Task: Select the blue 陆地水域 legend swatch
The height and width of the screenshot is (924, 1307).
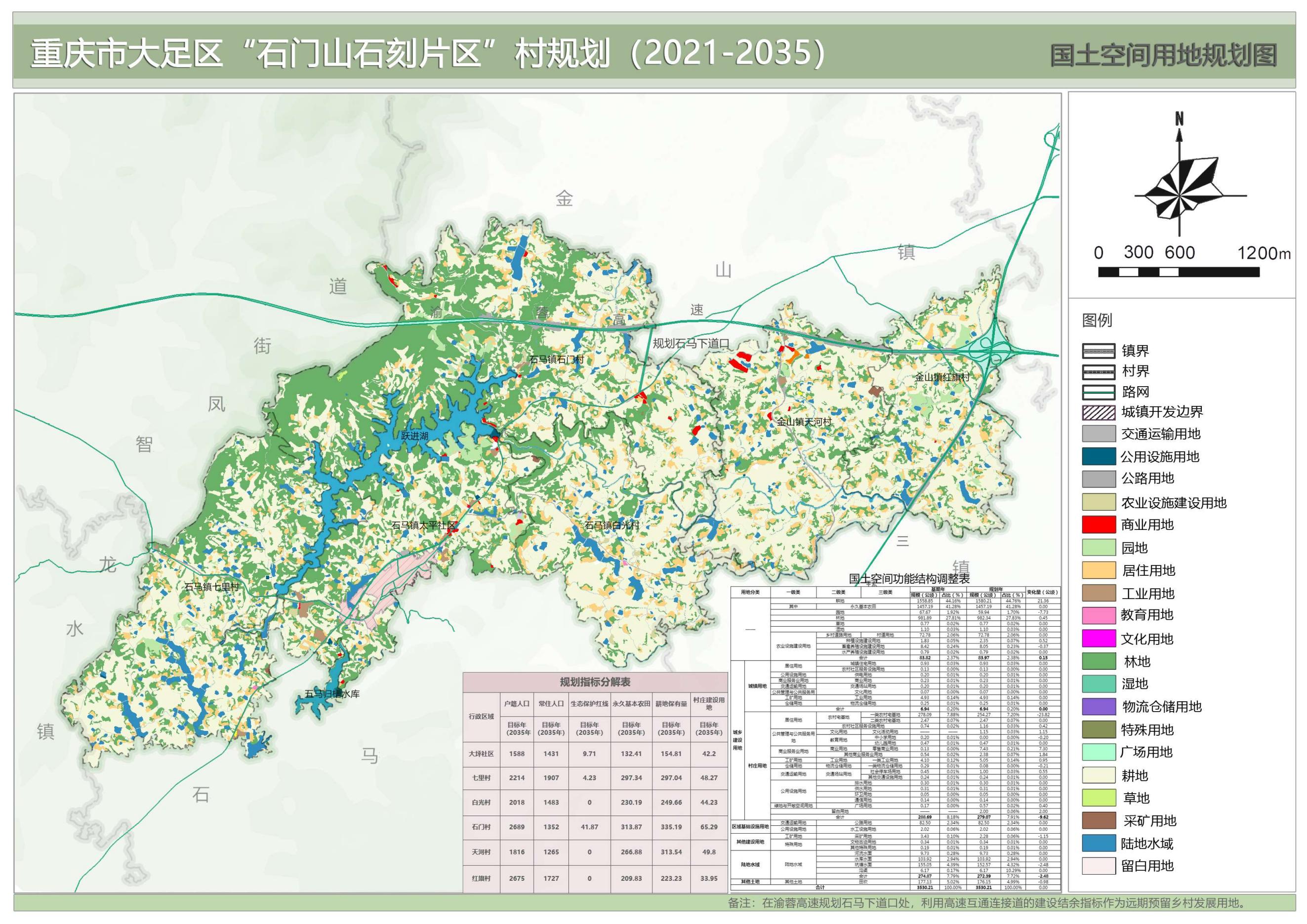Action: tap(1099, 843)
